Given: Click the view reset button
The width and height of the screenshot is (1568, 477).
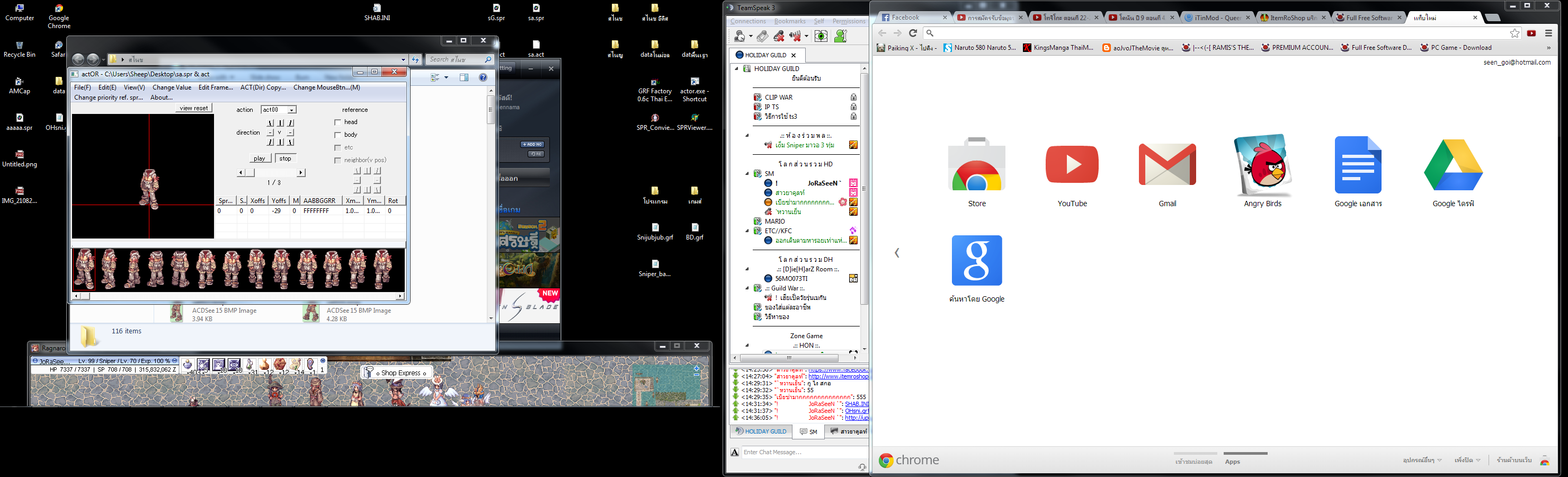Looking at the screenshot, I should pos(194,109).
